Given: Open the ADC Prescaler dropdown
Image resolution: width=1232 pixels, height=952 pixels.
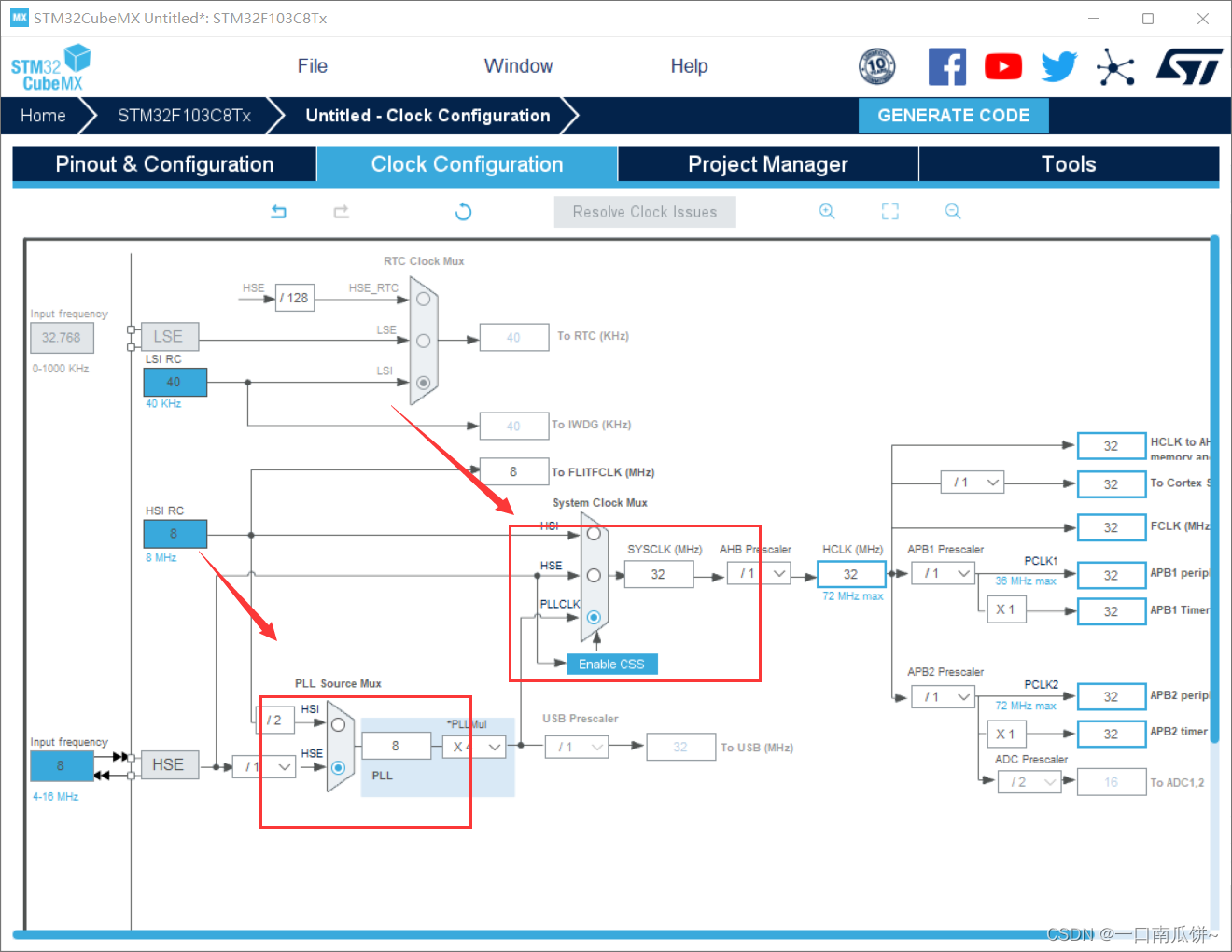Looking at the screenshot, I should tap(1030, 782).
